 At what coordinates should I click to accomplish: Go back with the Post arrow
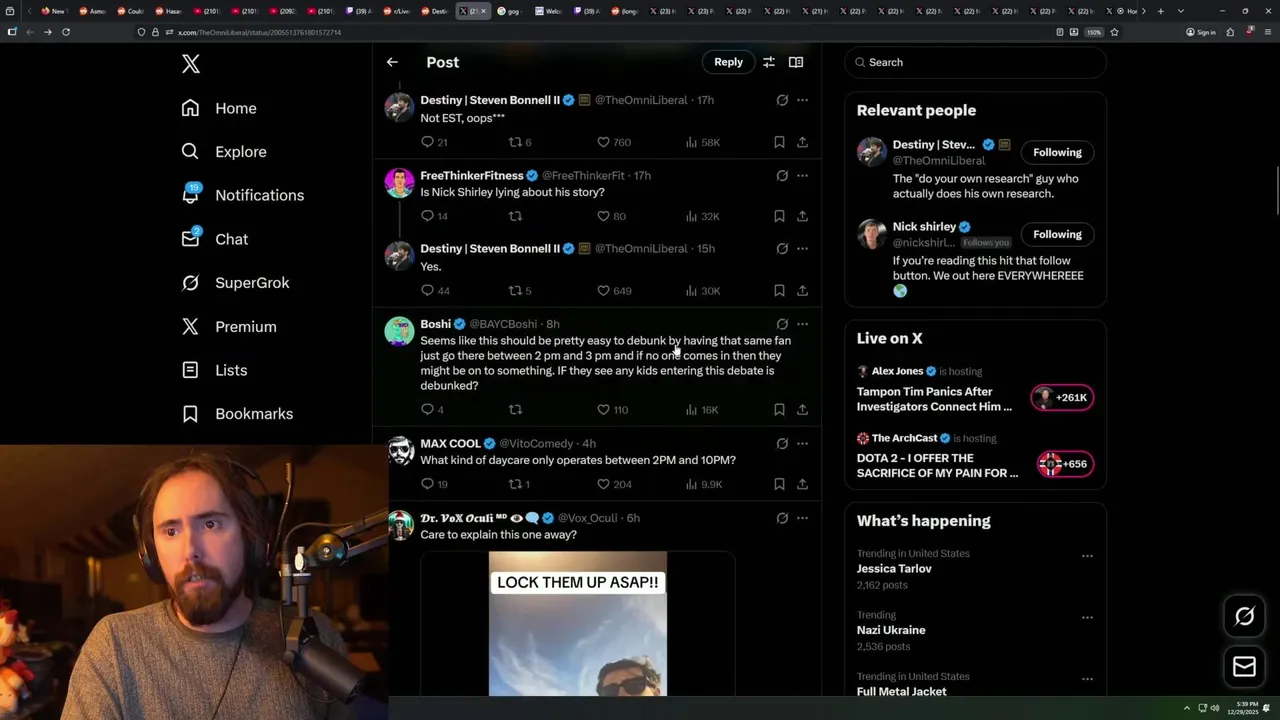pos(392,62)
